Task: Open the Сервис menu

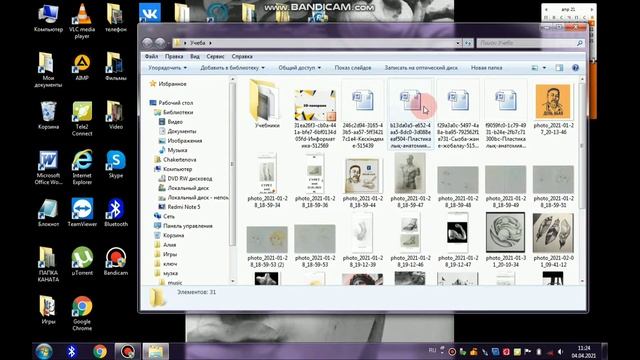Action: point(215,56)
